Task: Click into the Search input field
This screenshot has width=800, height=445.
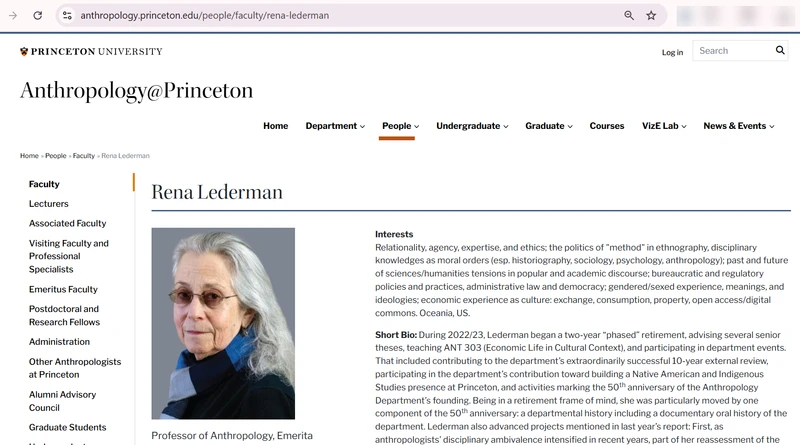Action: click(733, 51)
